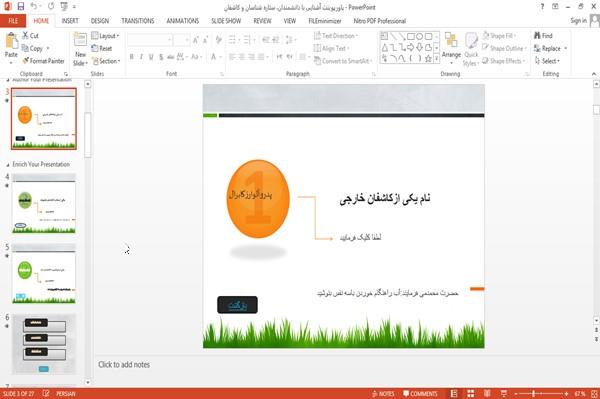Toggle Italic formatting
Viewport: 600px width, 399px height.
(x=141, y=57)
